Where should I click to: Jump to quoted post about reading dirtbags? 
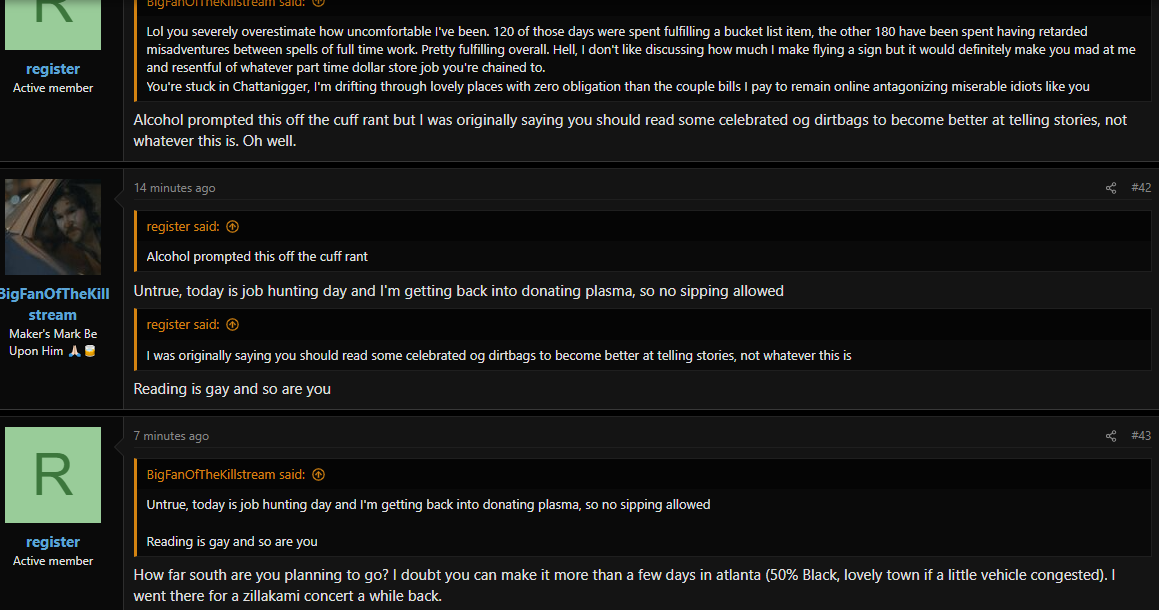click(x=232, y=325)
